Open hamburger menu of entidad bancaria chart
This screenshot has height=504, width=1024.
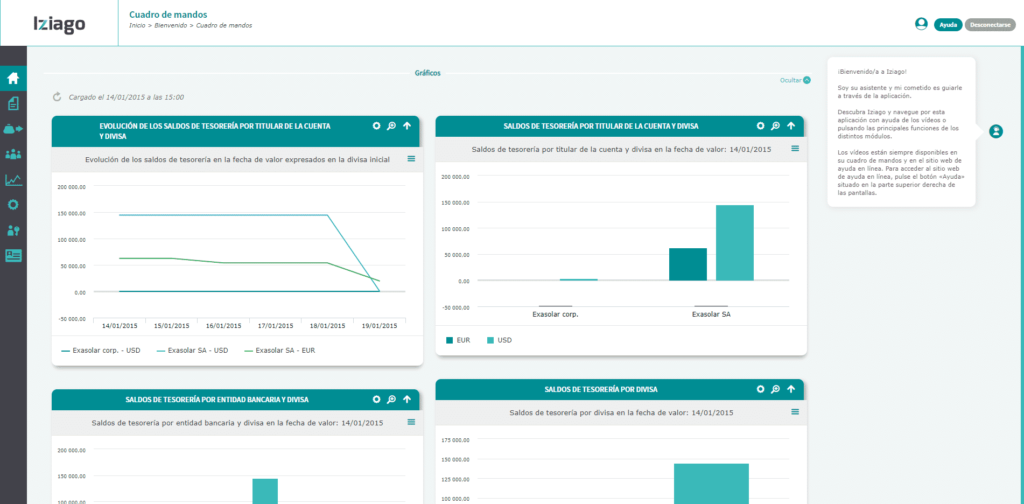(x=411, y=422)
